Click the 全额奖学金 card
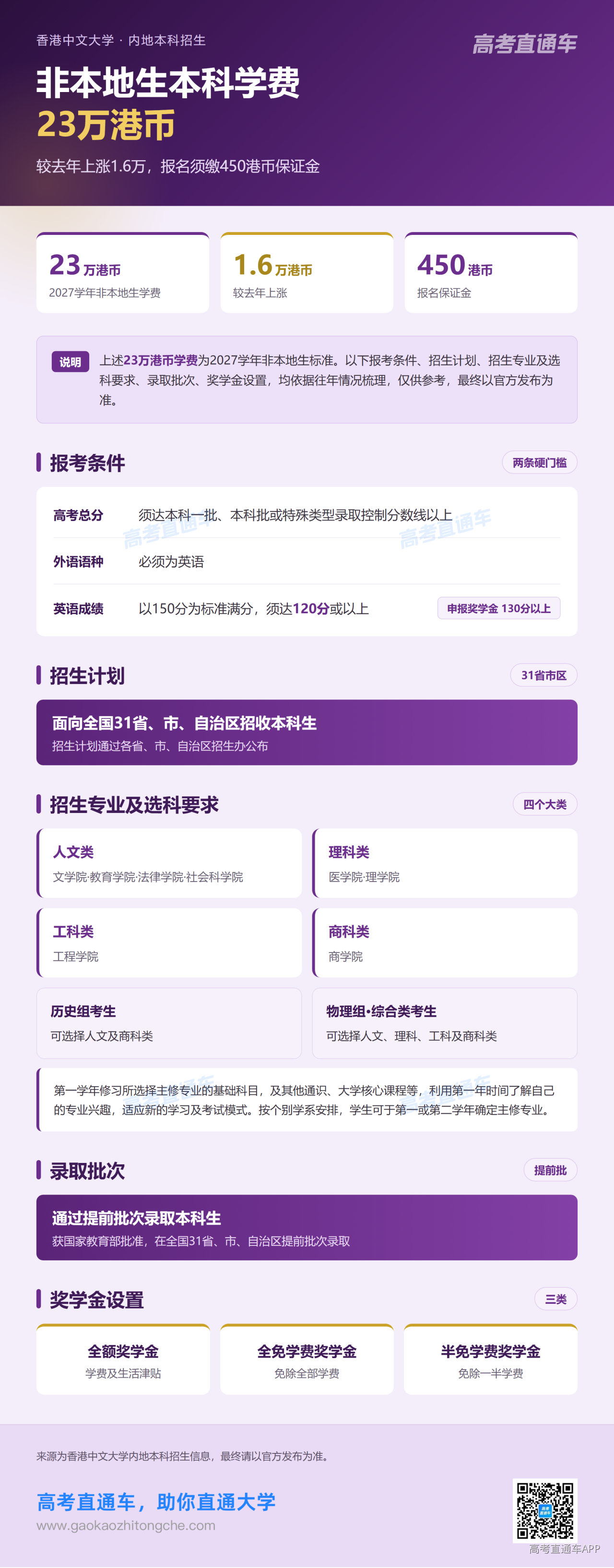Image resolution: width=614 pixels, height=1568 pixels. [123, 1359]
